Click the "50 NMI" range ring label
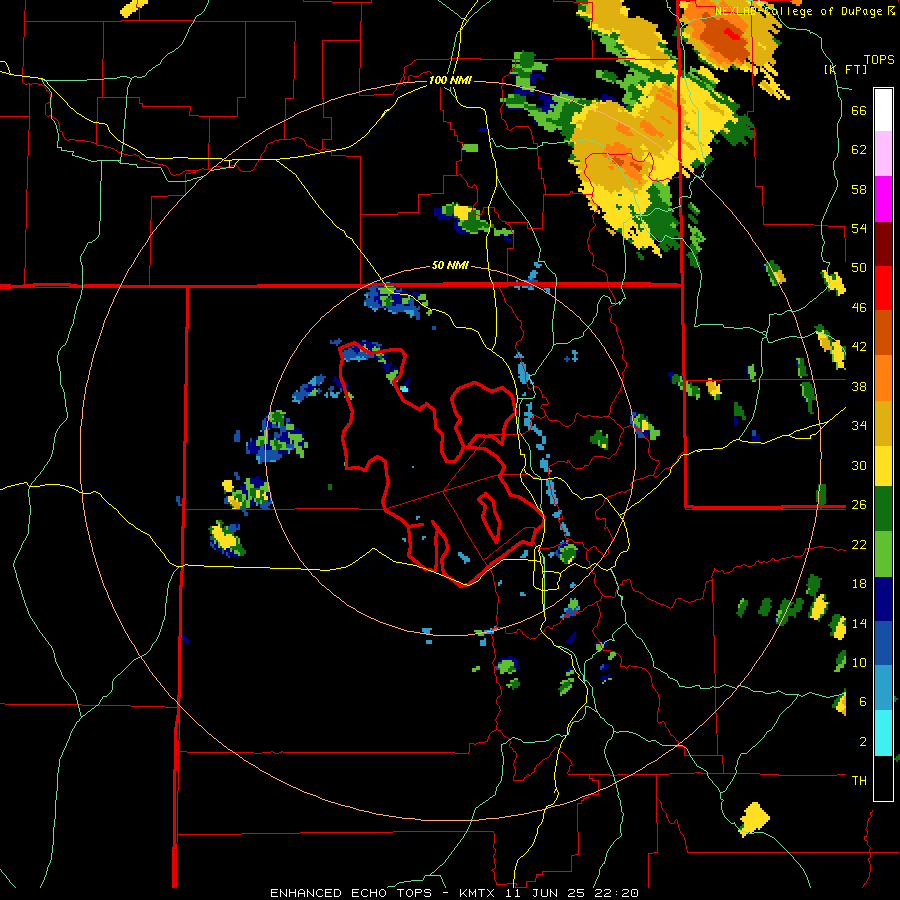The height and width of the screenshot is (900, 900). 450,266
